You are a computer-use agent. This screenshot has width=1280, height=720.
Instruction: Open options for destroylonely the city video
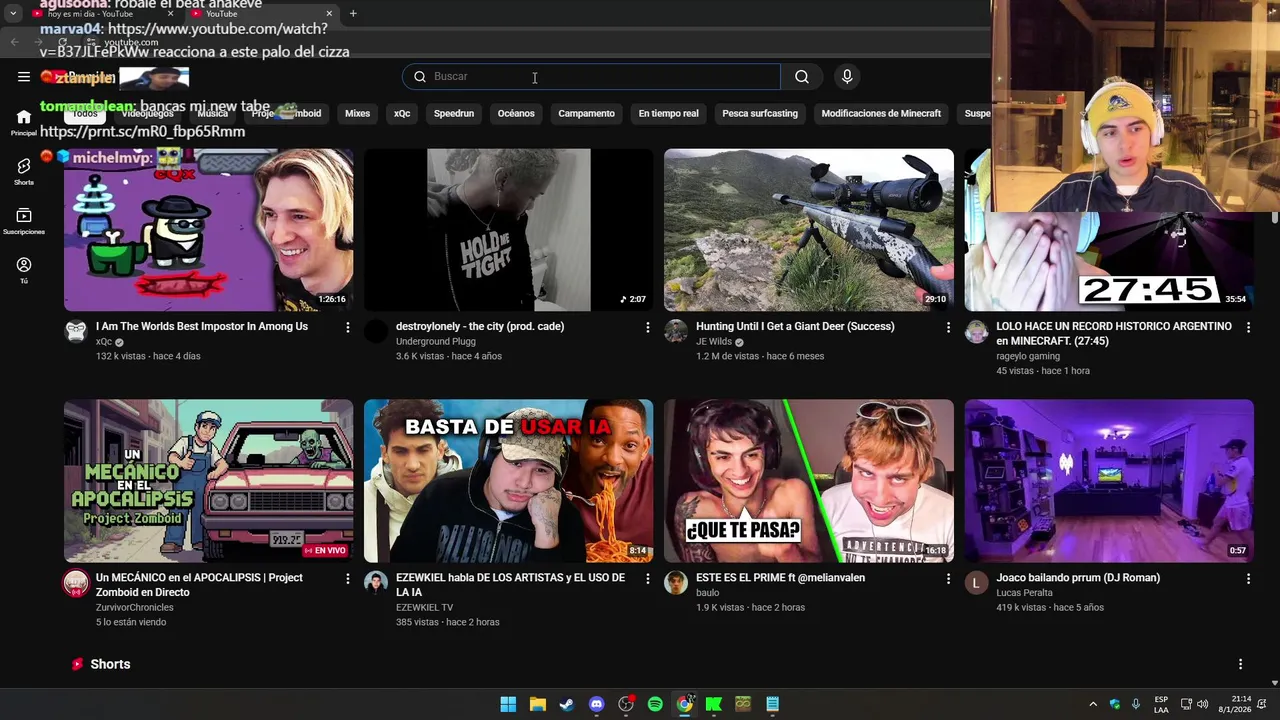click(x=648, y=327)
